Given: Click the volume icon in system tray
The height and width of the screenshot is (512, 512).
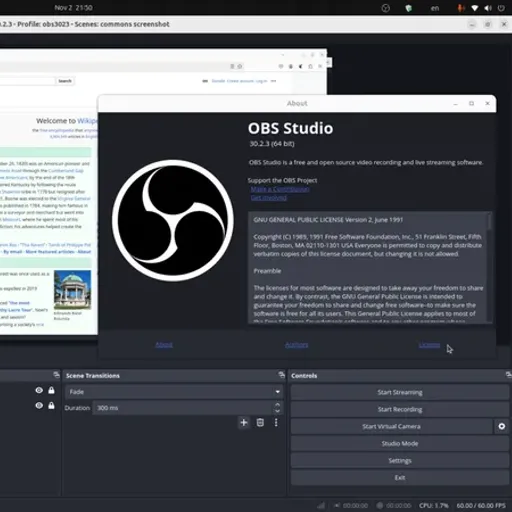Looking at the screenshot, I should 488,8.
